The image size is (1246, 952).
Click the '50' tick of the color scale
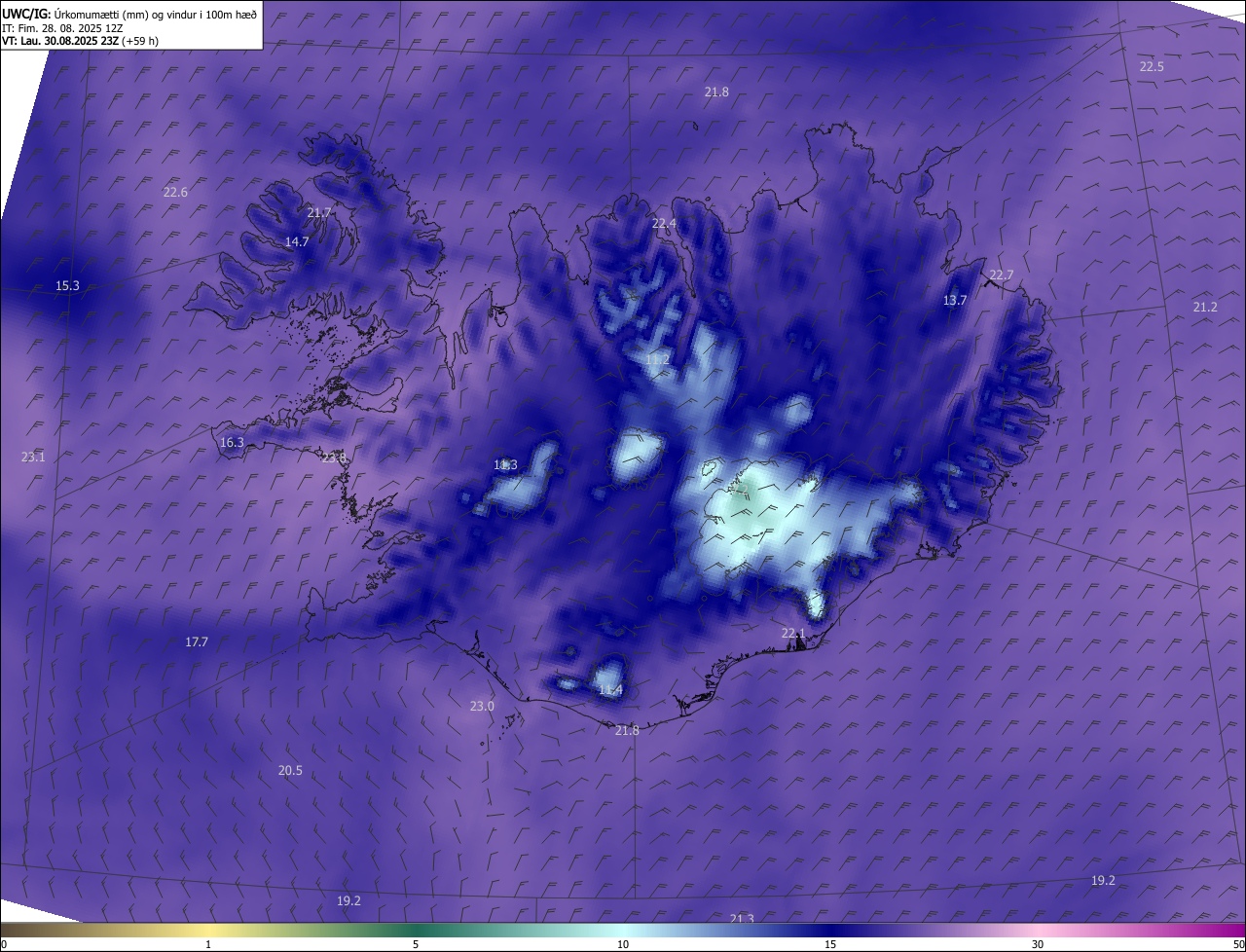[x=1238, y=944]
